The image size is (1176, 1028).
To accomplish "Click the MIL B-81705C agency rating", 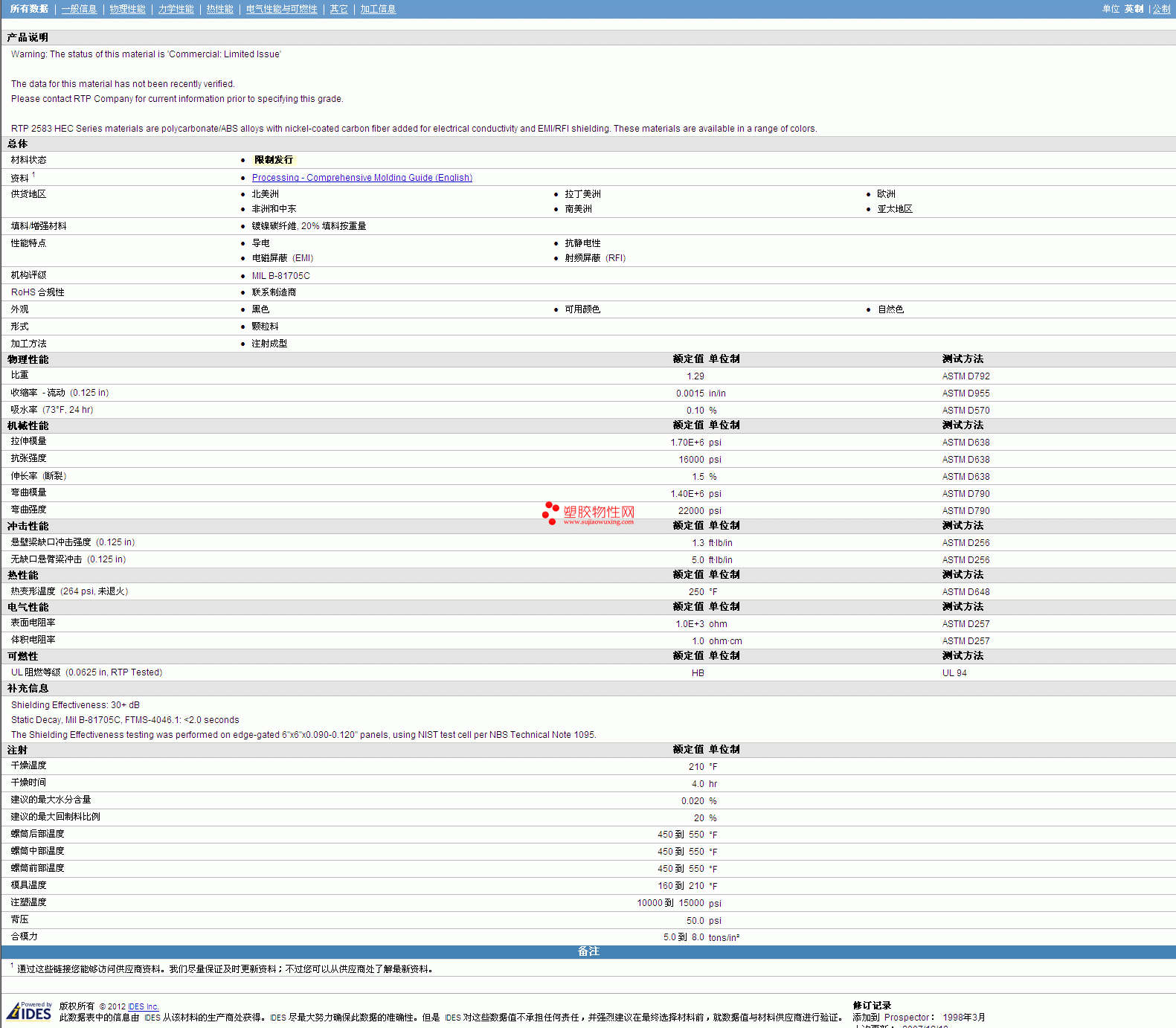I will (280, 276).
